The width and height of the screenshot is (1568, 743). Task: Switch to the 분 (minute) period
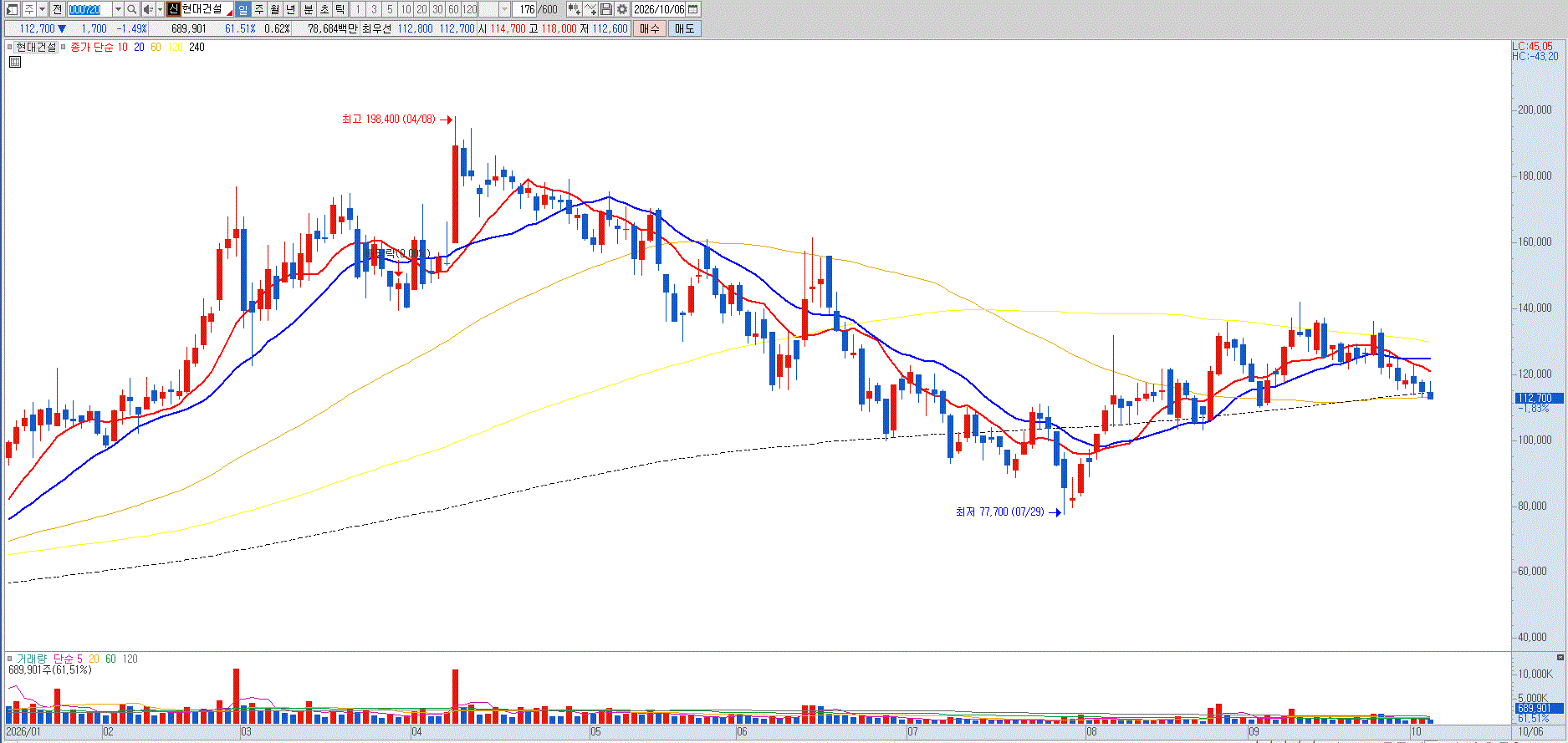pos(308,9)
